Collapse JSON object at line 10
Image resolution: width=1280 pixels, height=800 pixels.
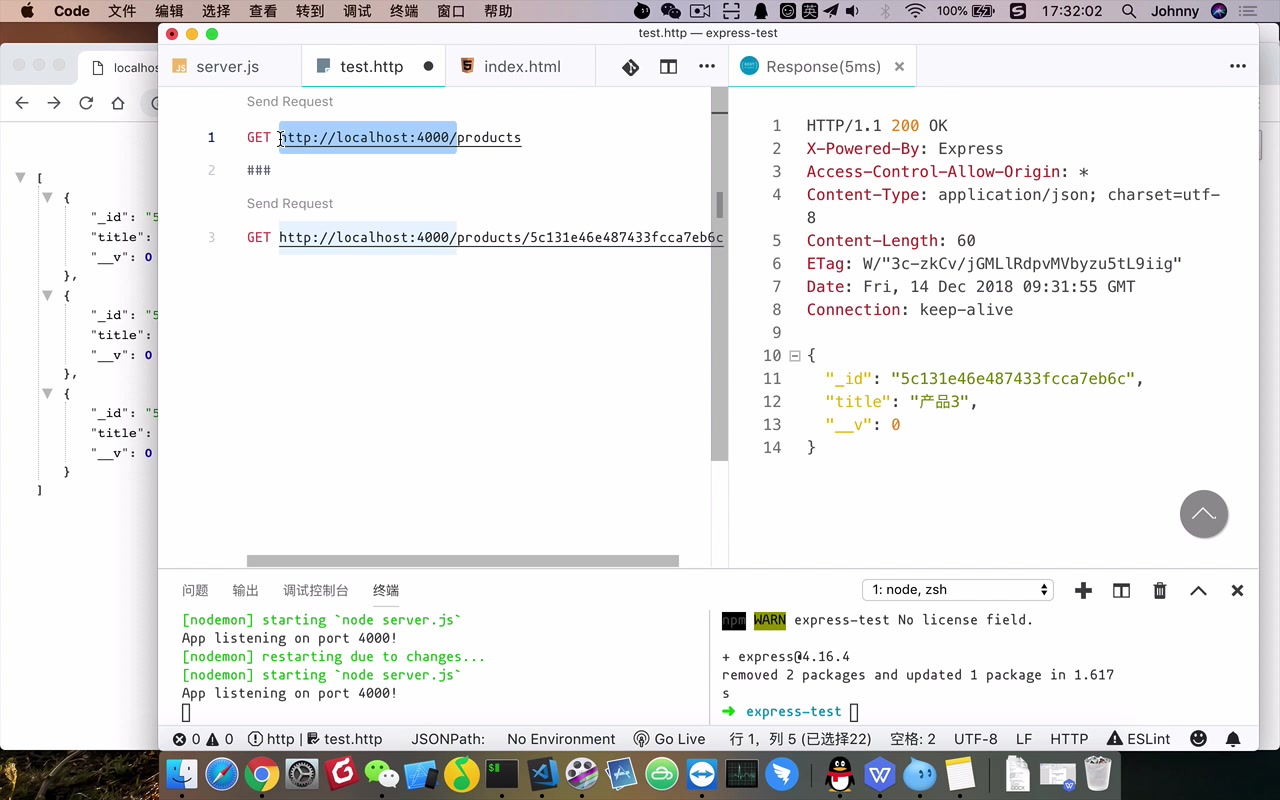(x=795, y=355)
